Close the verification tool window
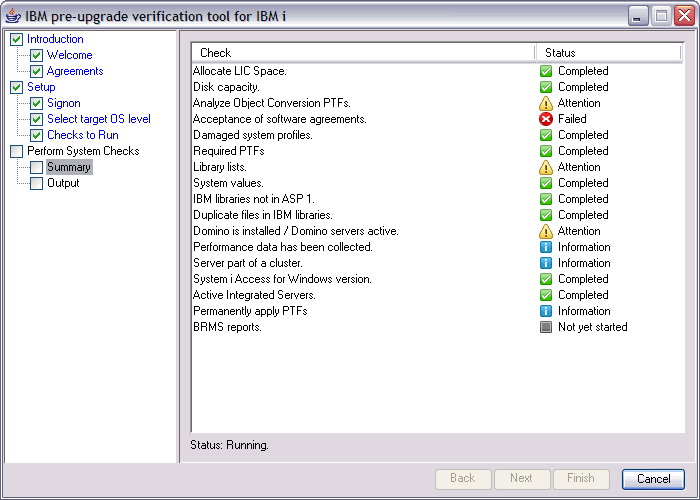The width and height of the screenshot is (700, 500). click(x=683, y=17)
